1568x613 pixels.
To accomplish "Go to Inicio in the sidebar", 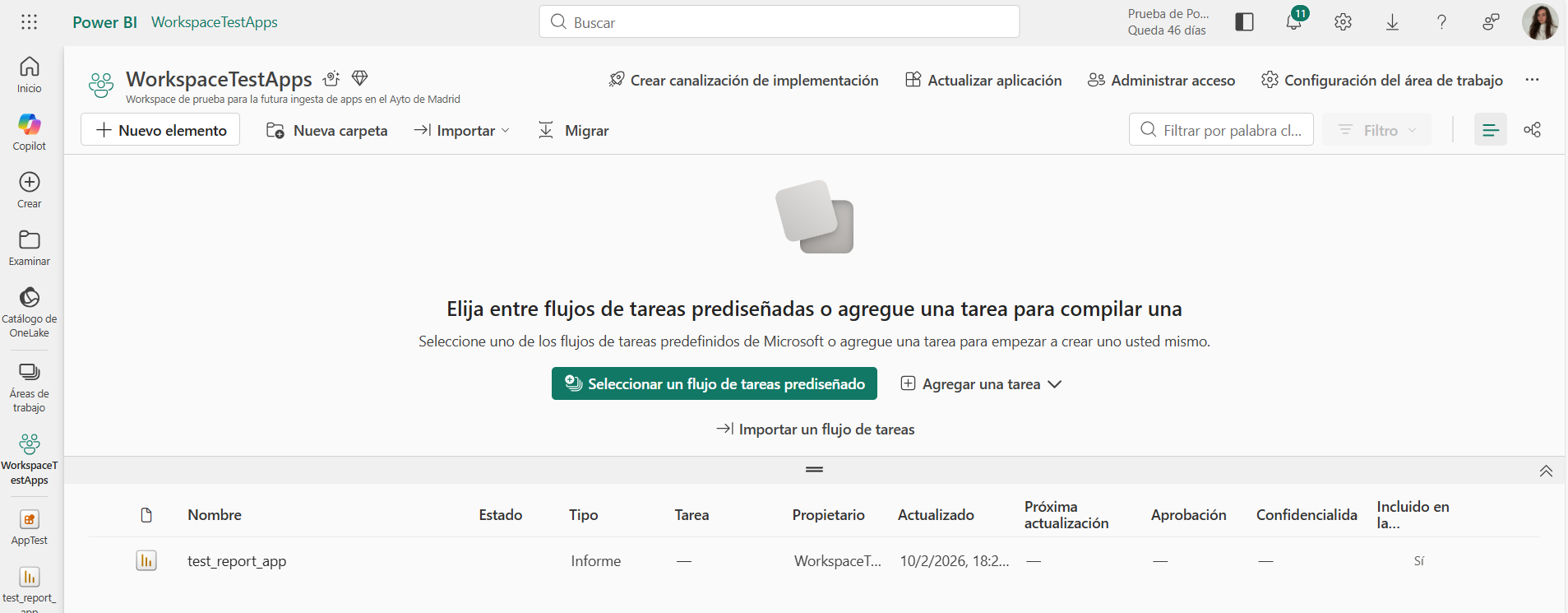I will (30, 74).
